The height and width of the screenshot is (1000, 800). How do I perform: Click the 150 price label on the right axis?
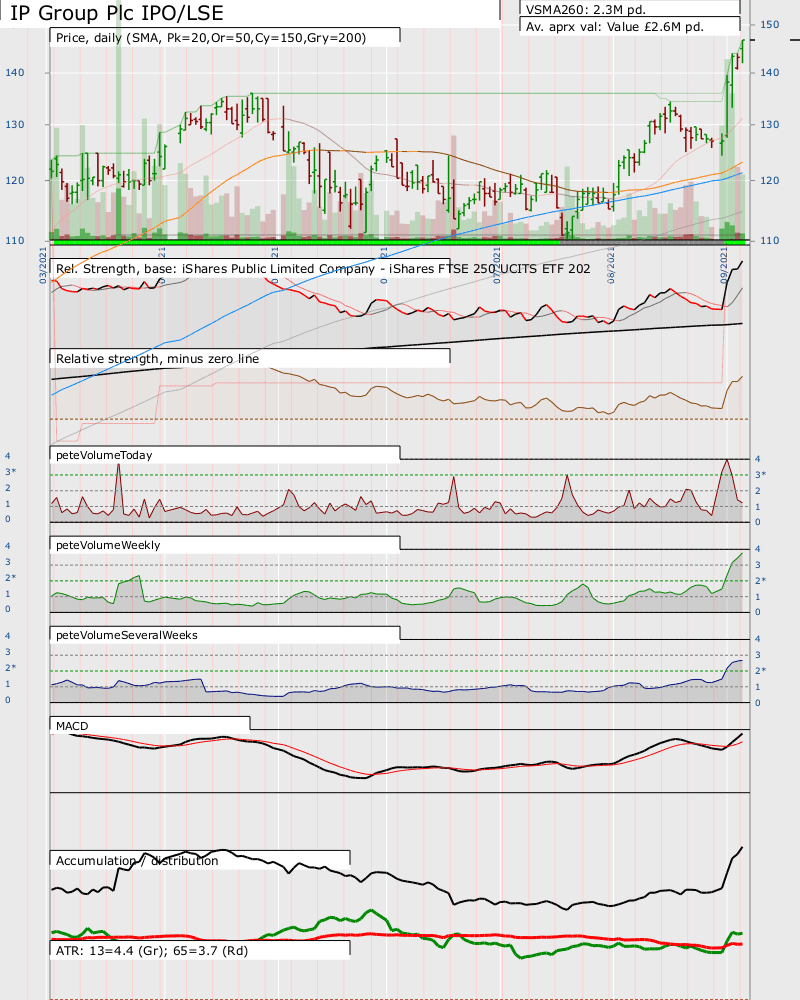tap(769, 24)
